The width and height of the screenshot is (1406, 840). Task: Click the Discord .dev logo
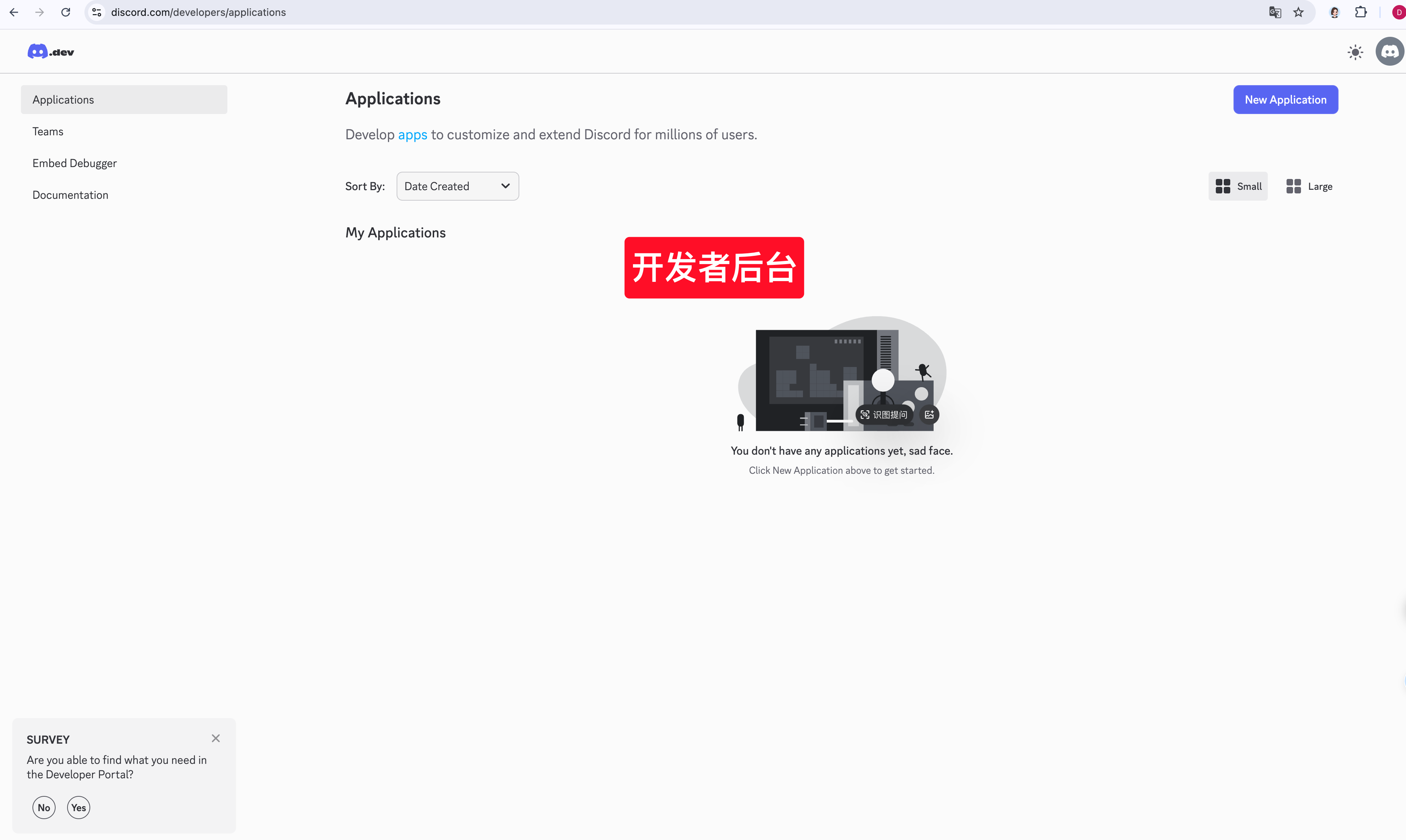pyautogui.click(x=51, y=52)
